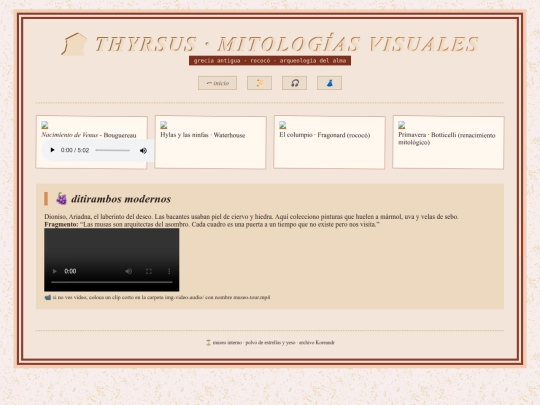Select El columpio · Fragonard (rococó) caption

tap(324, 135)
